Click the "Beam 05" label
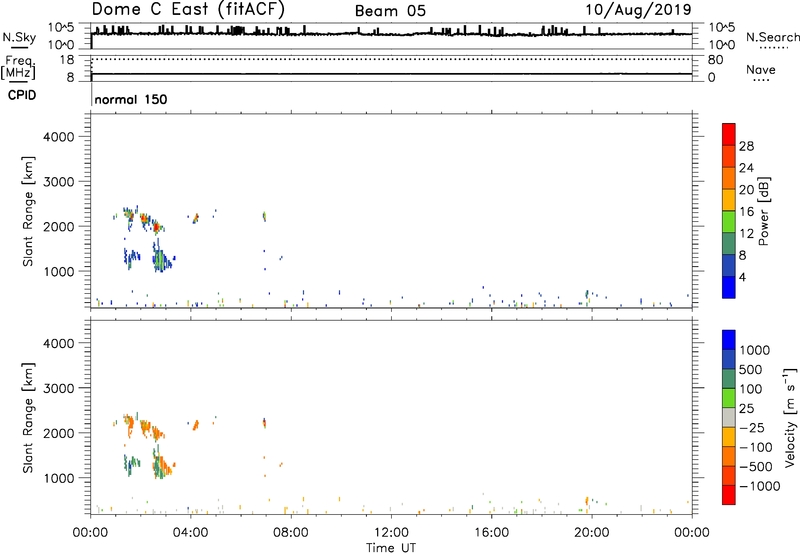 (390, 11)
